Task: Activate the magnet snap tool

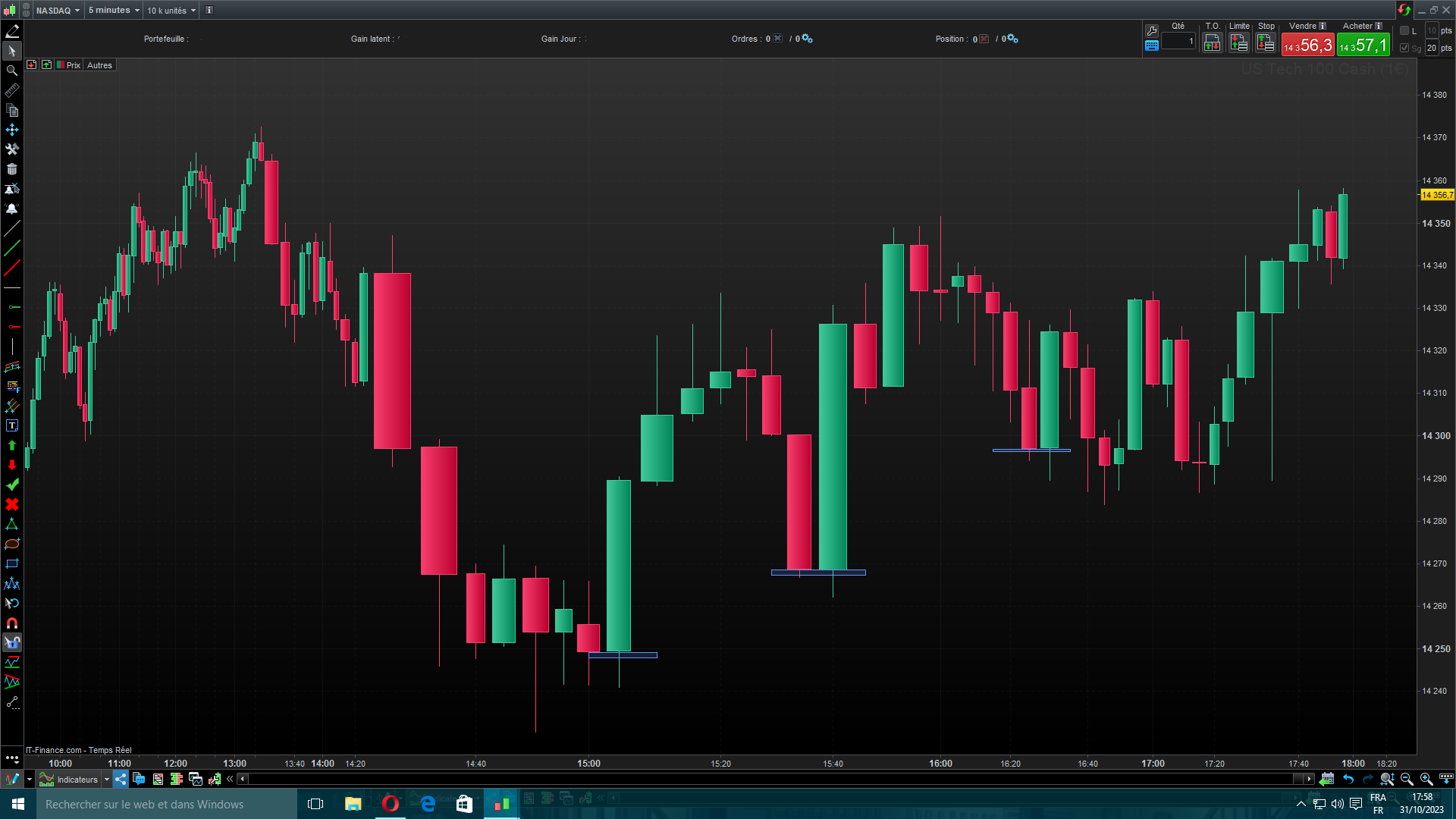Action: tap(12, 623)
